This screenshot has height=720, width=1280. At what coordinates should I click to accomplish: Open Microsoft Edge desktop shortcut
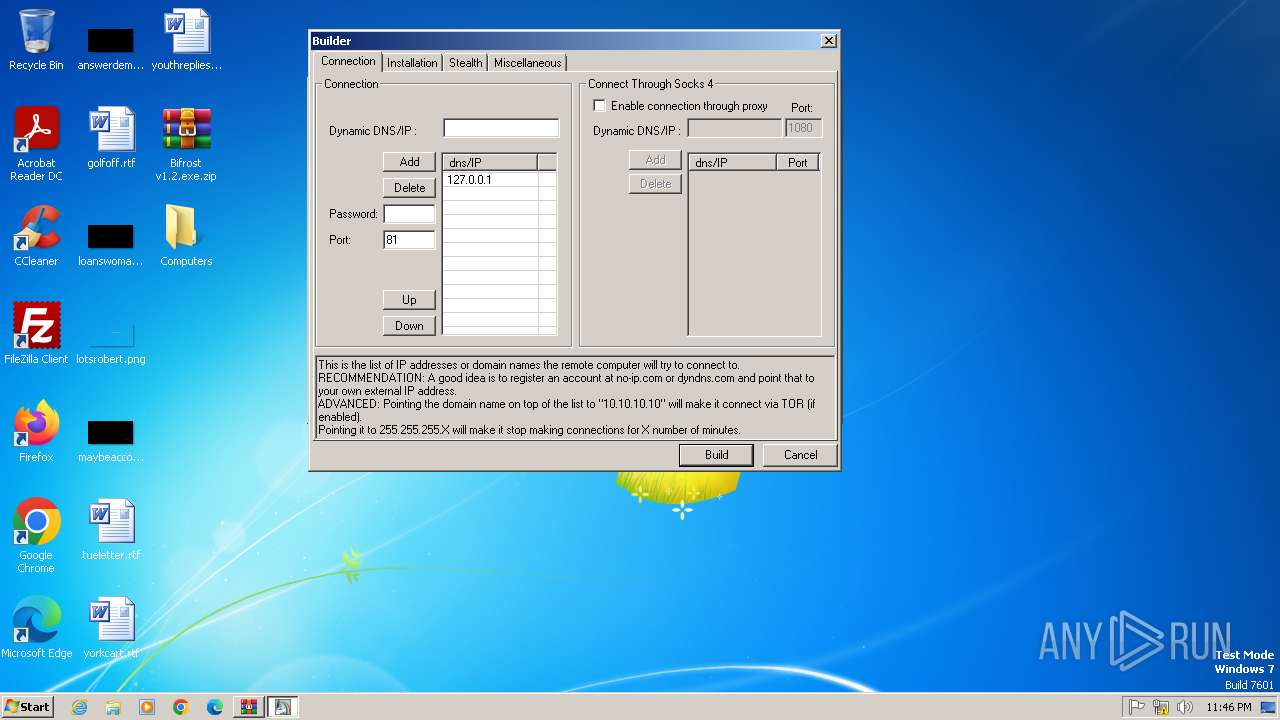[x=36, y=628]
